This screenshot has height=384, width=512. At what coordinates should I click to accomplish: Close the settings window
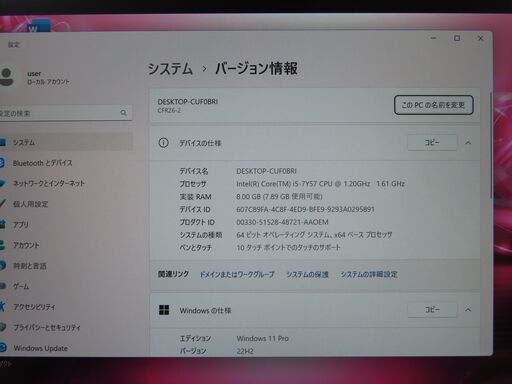480,38
